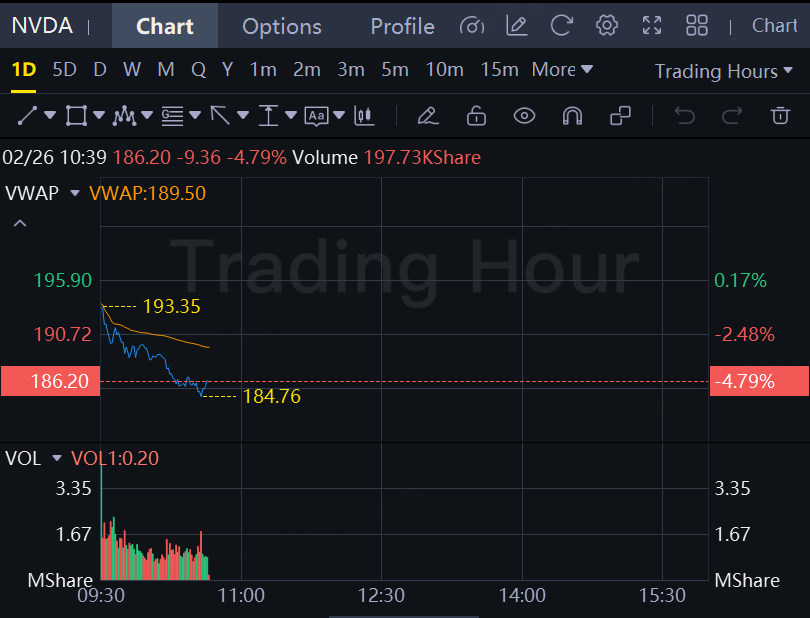The image size is (810, 618).
Task: Collapse the chart panel with up chevron
Action: pyautogui.click(x=19, y=224)
